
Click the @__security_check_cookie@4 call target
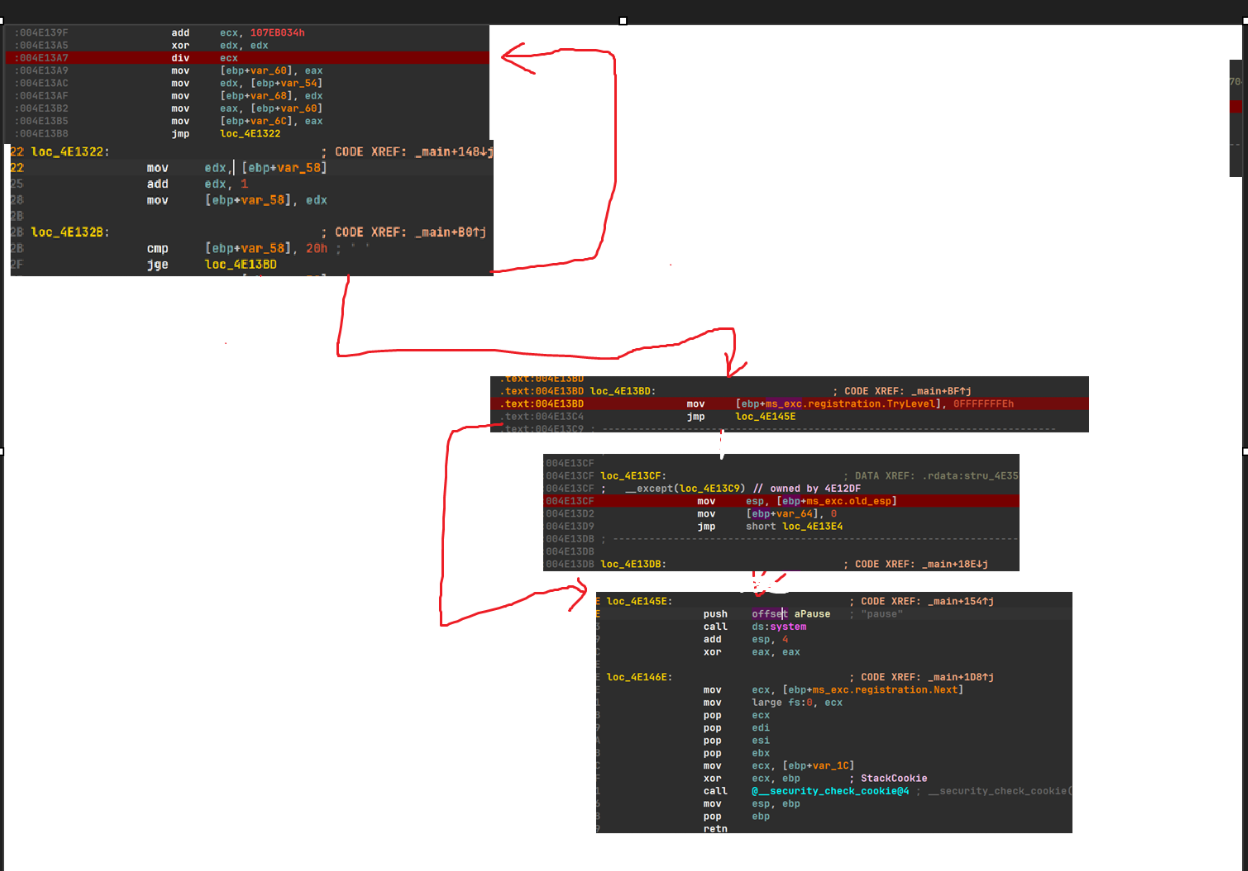click(x=830, y=791)
